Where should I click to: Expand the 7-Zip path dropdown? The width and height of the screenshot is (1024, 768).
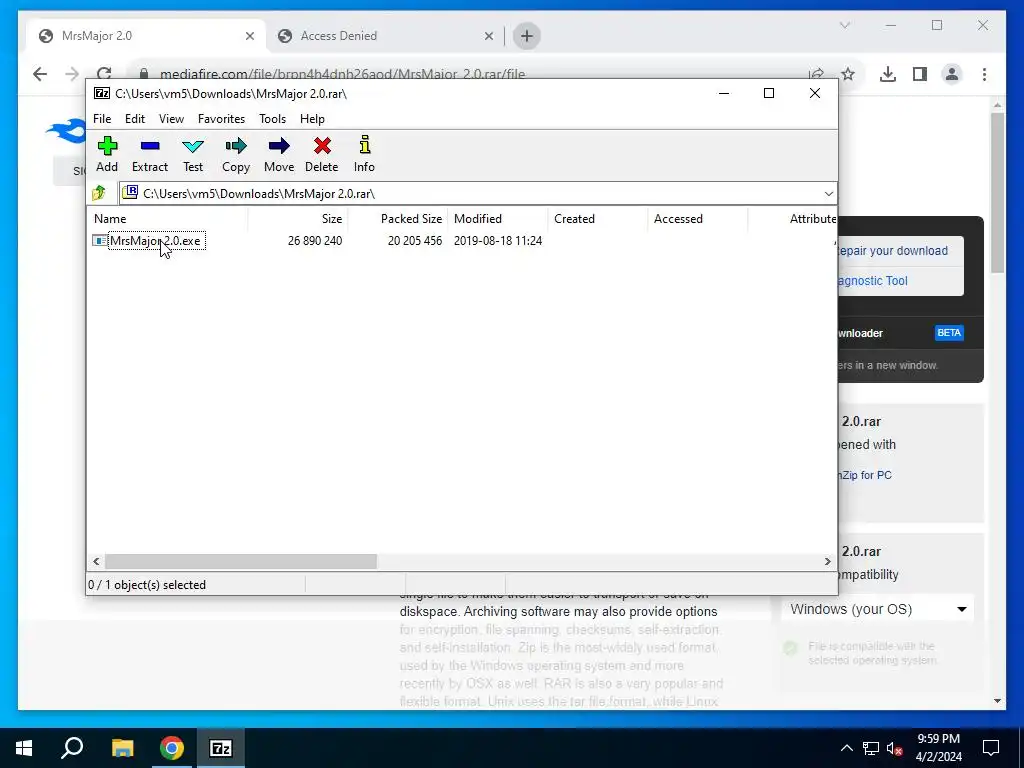click(x=828, y=193)
